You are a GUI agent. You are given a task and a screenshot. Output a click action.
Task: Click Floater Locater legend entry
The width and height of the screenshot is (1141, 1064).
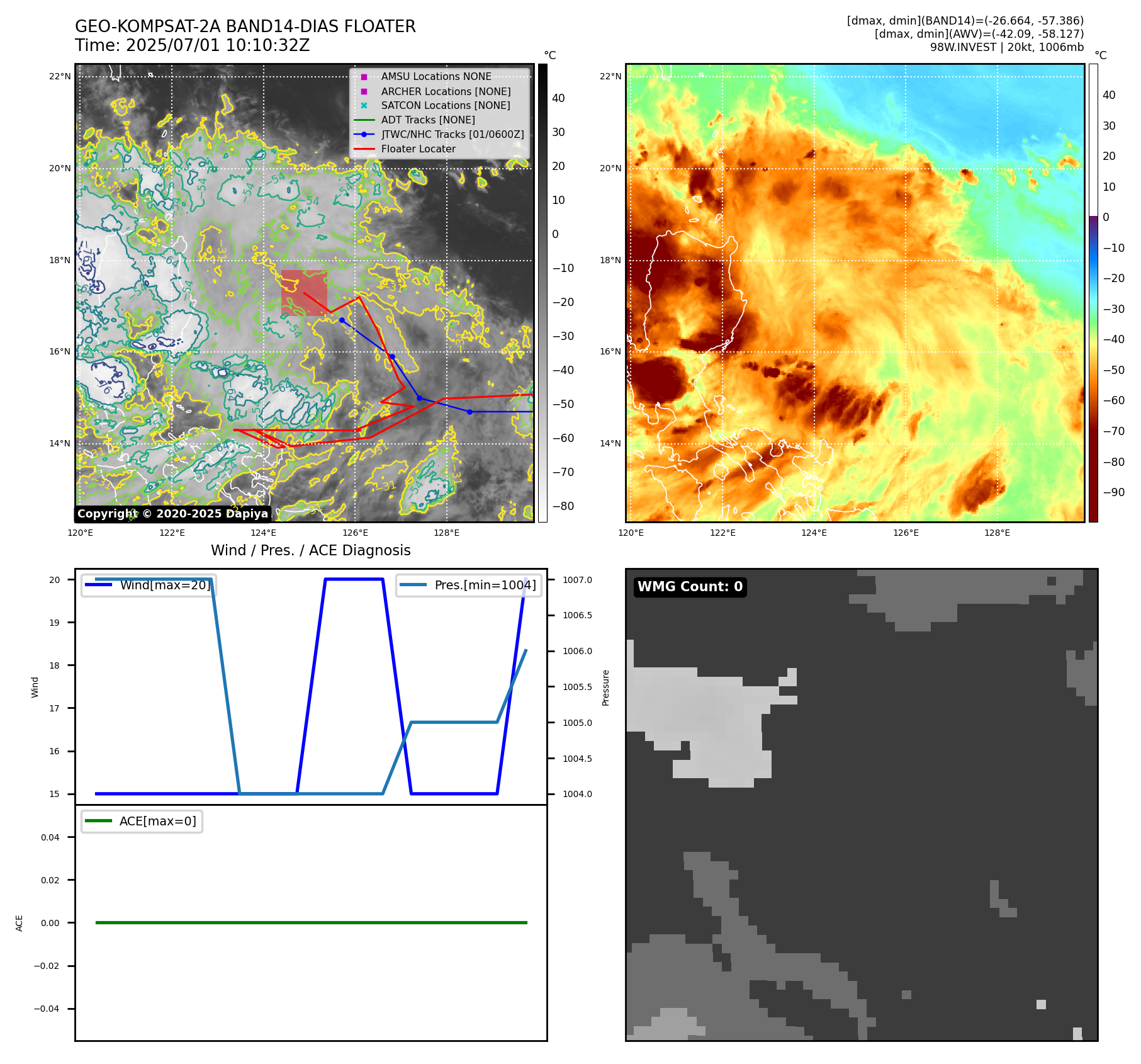tap(419, 149)
